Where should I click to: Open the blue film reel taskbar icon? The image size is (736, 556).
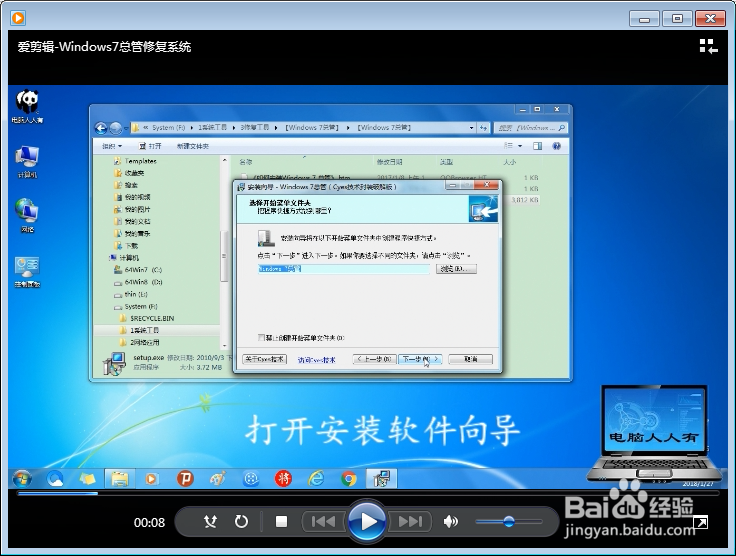251,479
